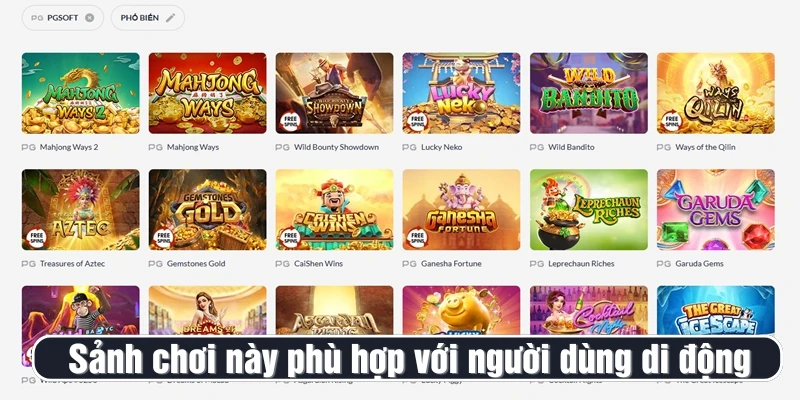Launch the Leprechaun Riches game thumbnail
The width and height of the screenshot is (800, 400).
pos(589,210)
